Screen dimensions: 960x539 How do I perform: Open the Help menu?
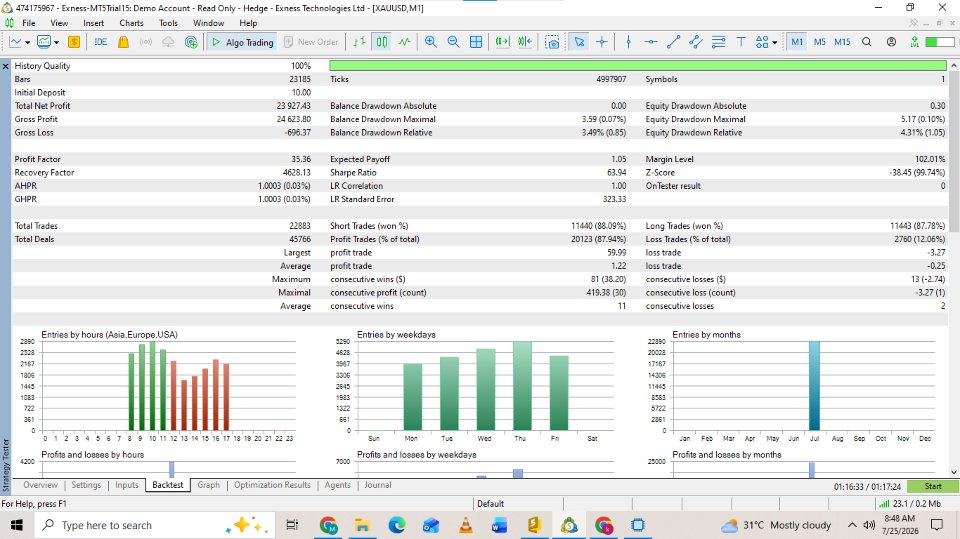[248, 23]
